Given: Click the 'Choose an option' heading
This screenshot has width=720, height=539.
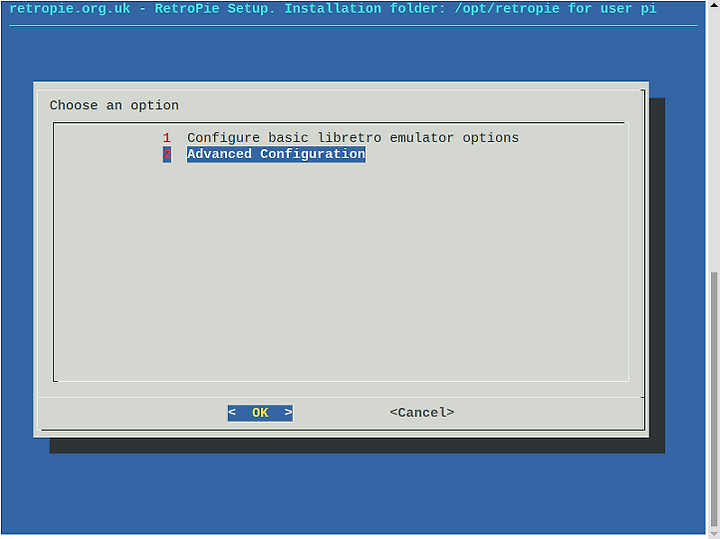Looking at the screenshot, I should [x=114, y=105].
